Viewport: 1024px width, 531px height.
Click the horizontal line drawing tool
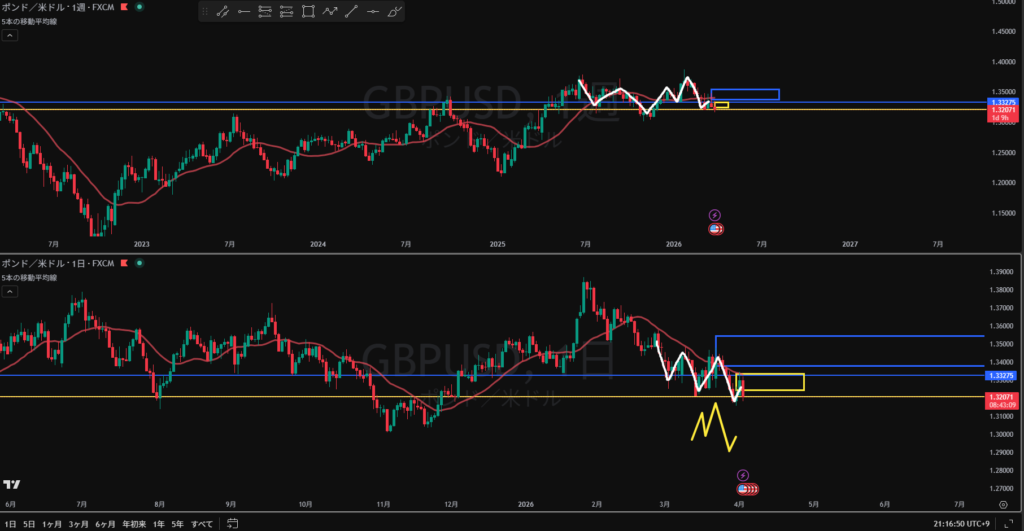pyautogui.click(x=373, y=12)
